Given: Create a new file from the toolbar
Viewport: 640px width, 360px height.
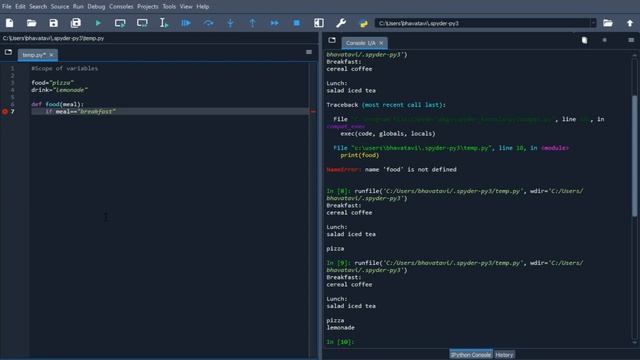Looking at the screenshot, I should point(9,23).
